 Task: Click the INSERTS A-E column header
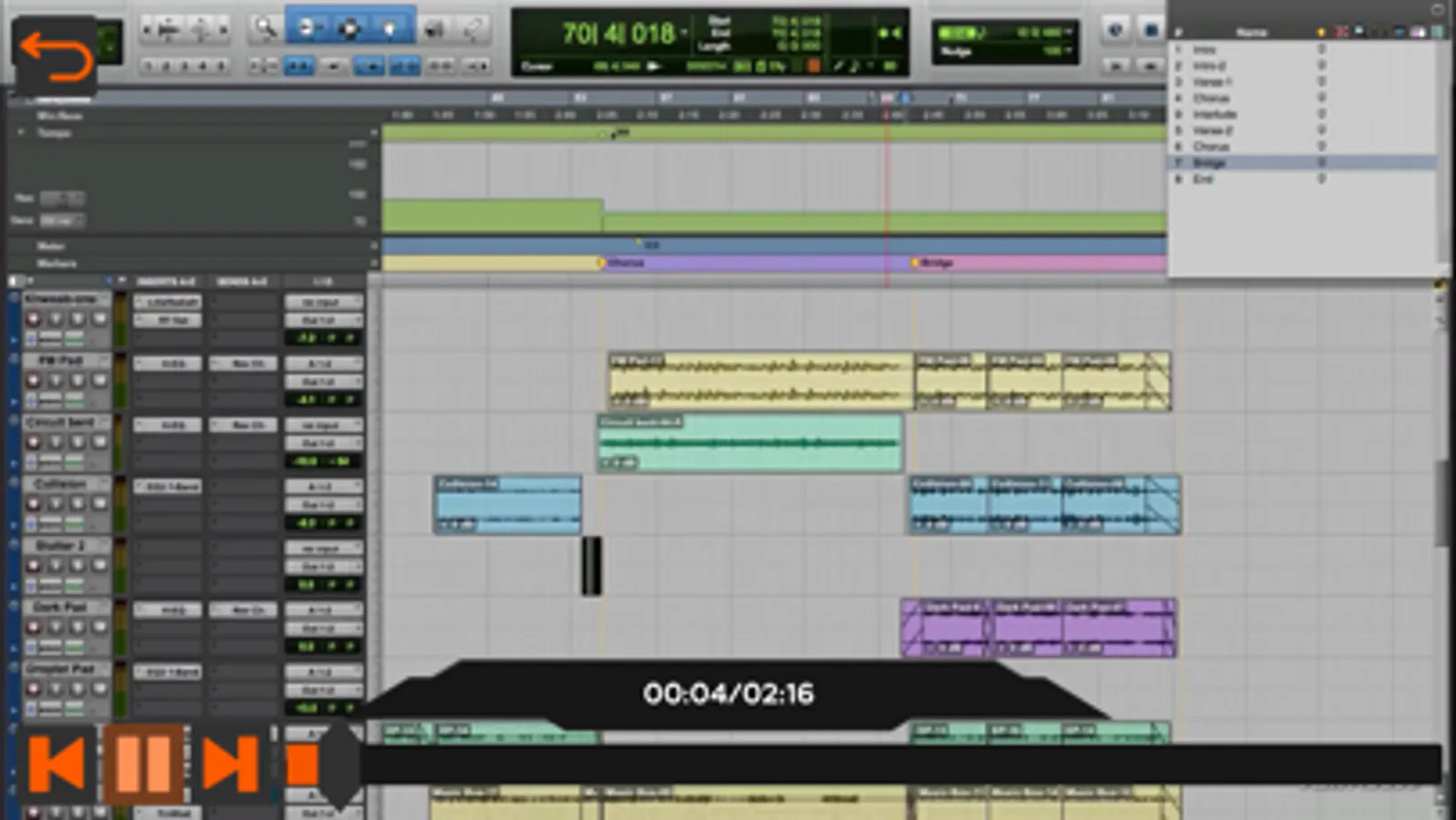tap(167, 282)
